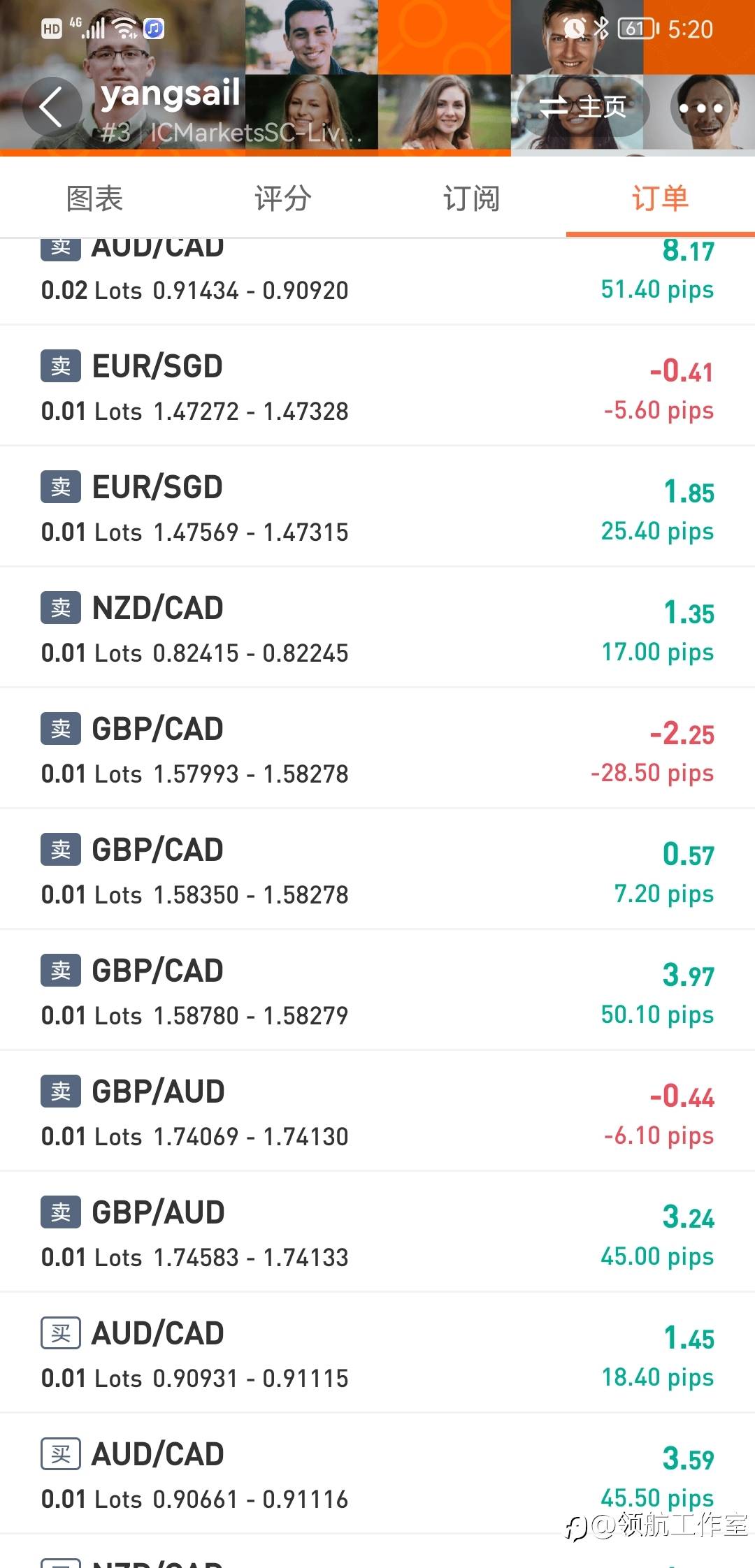The image size is (755, 1568).
Task: Switch to the 图表 tab
Action: 94,198
